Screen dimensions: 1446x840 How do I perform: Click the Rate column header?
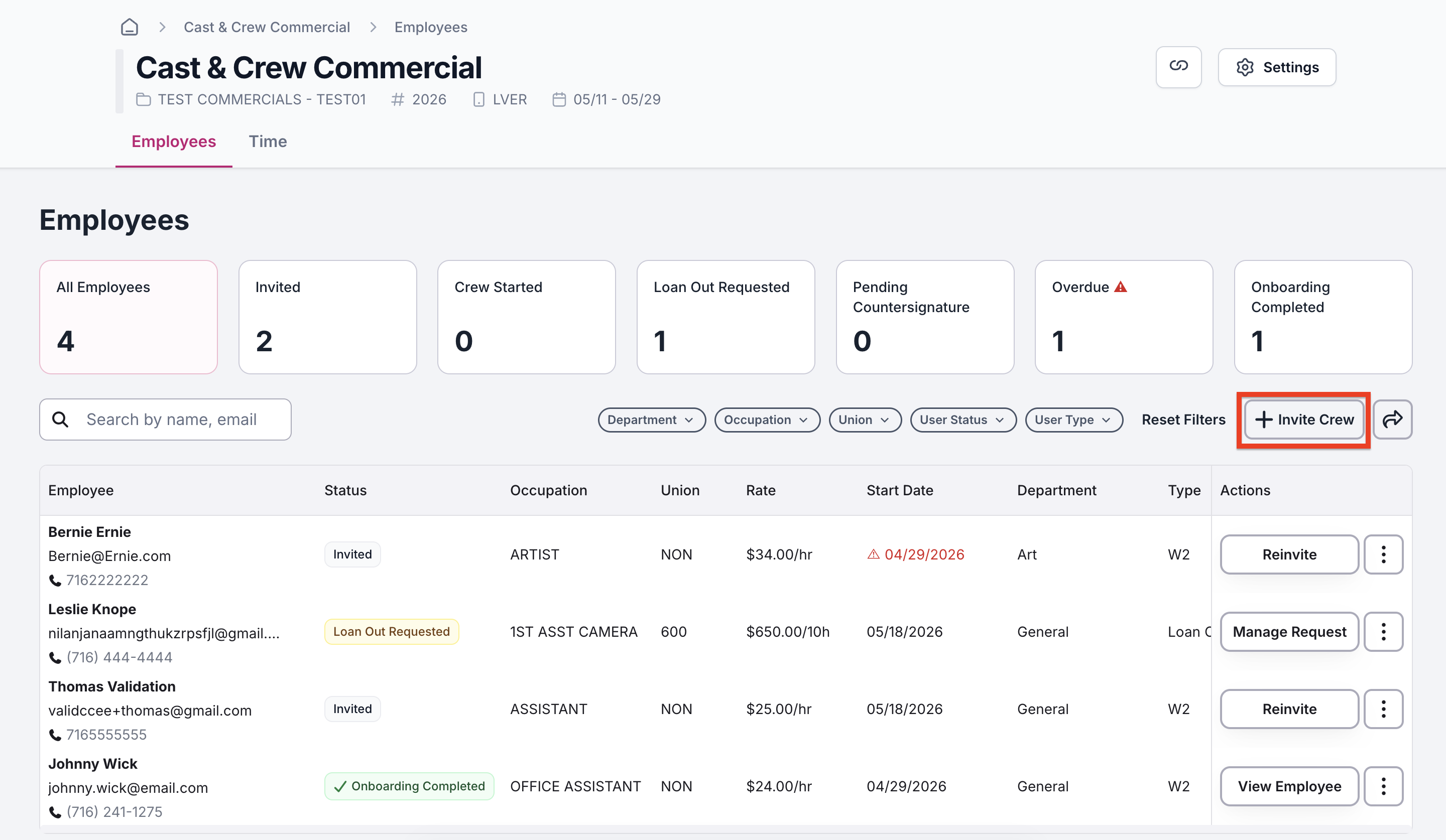761,490
